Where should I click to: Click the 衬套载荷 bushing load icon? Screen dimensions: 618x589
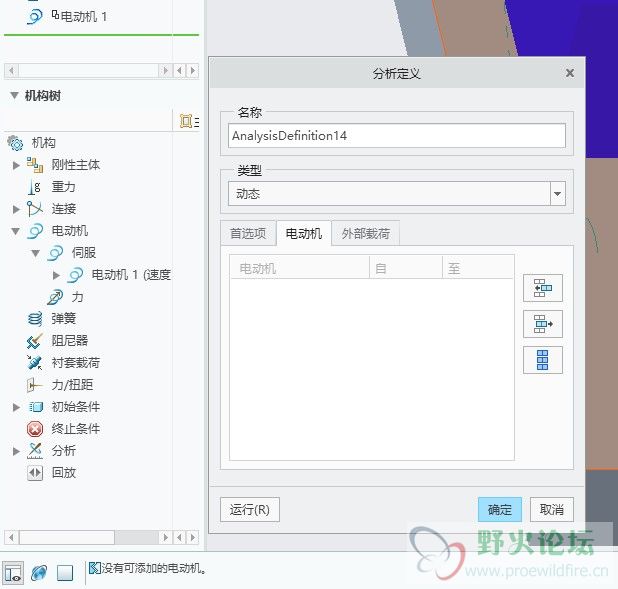[35, 363]
